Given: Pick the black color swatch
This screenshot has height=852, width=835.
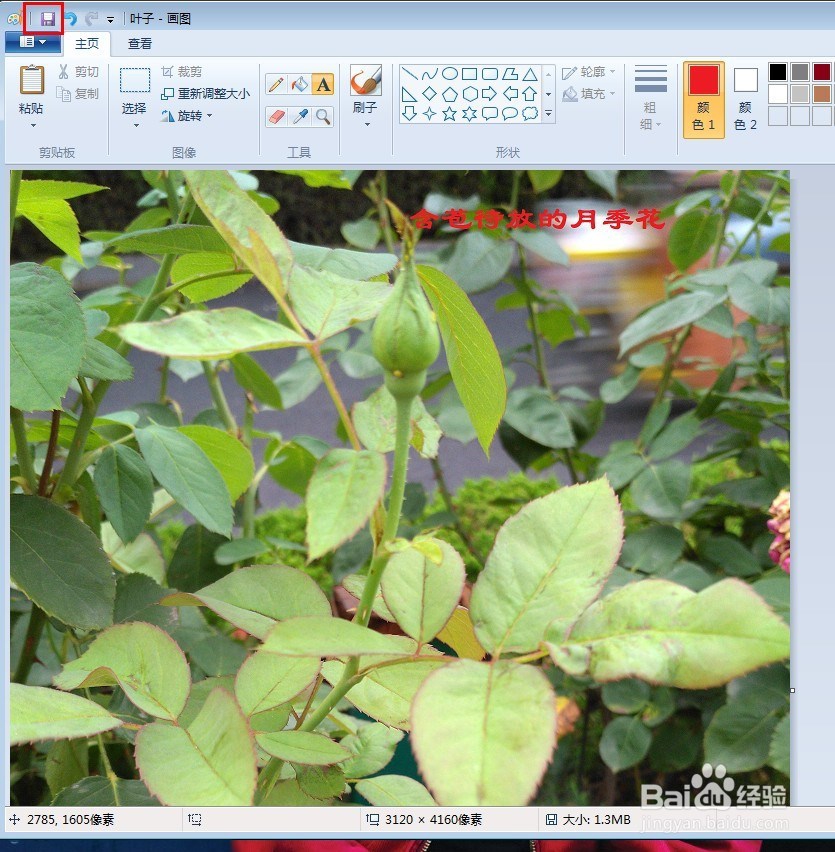Looking at the screenshot, I should (778, 72).
